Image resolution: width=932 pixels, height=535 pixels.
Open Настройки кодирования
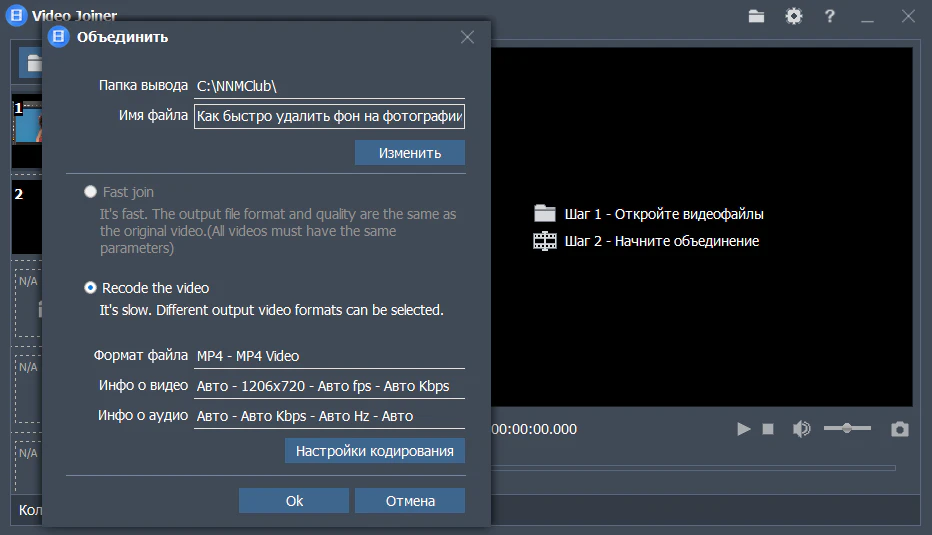coord(375,451)
